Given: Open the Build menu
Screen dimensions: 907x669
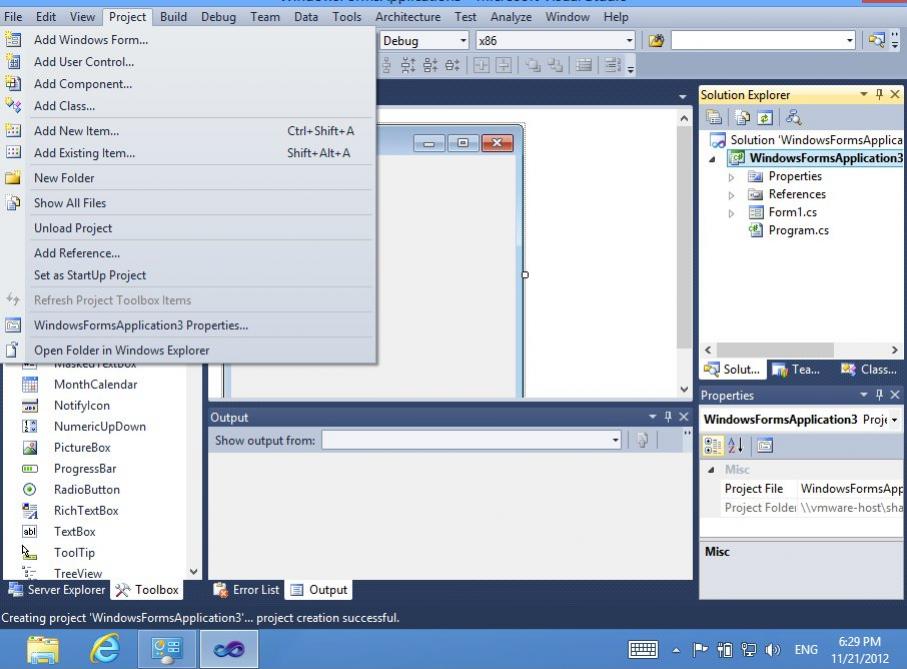Looking at the screenshot, I should point(173,17).
